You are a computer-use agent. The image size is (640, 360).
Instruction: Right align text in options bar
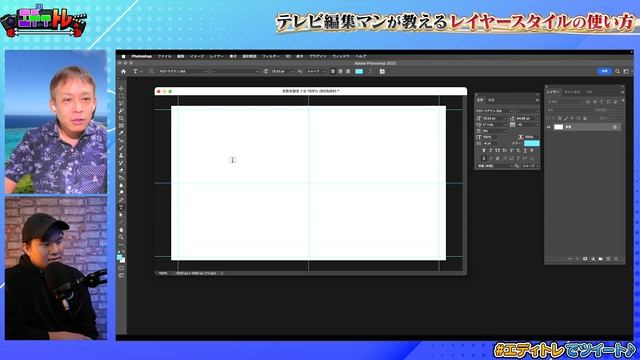click(x=348, y=71)
